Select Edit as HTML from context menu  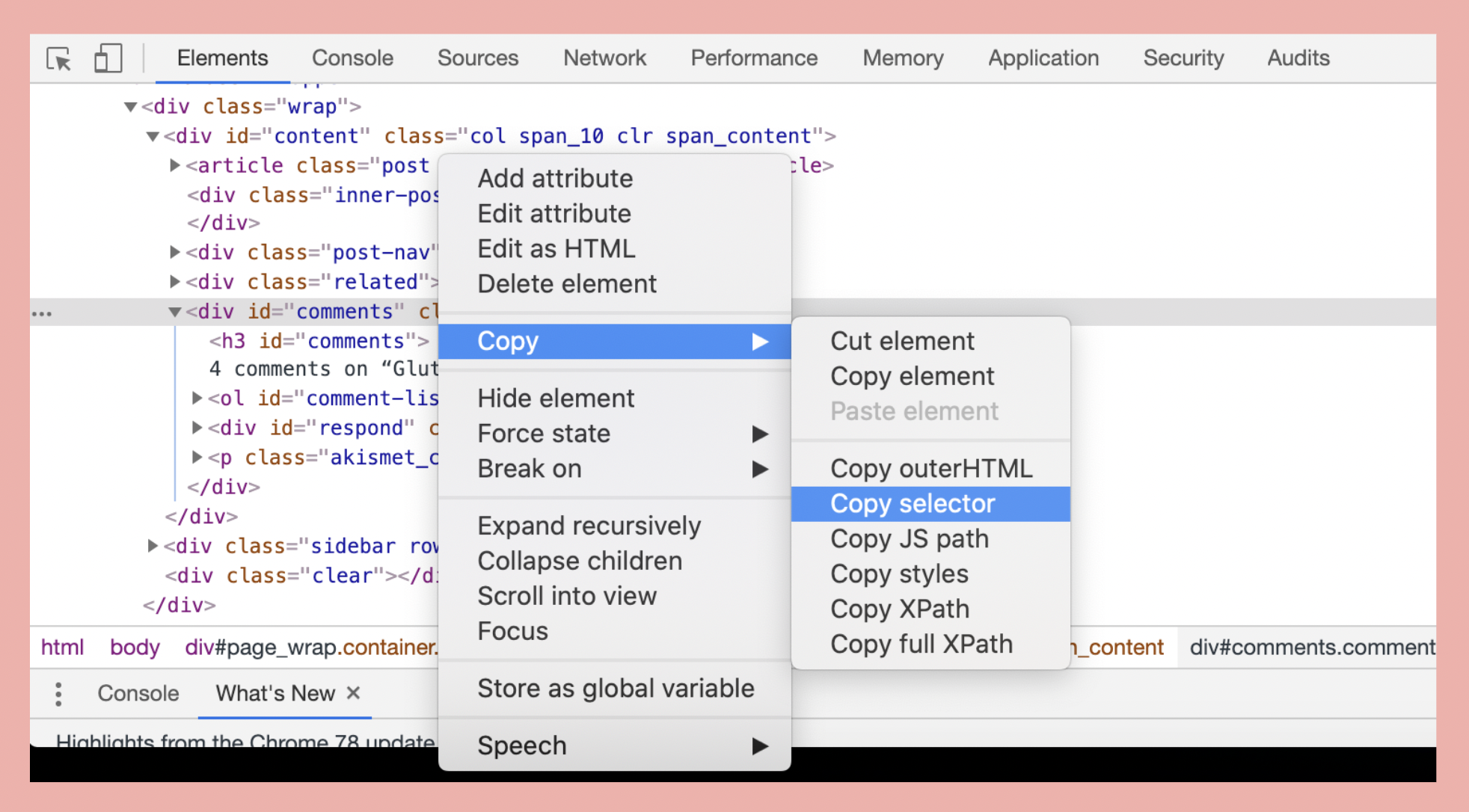click(x=556, y=248)
